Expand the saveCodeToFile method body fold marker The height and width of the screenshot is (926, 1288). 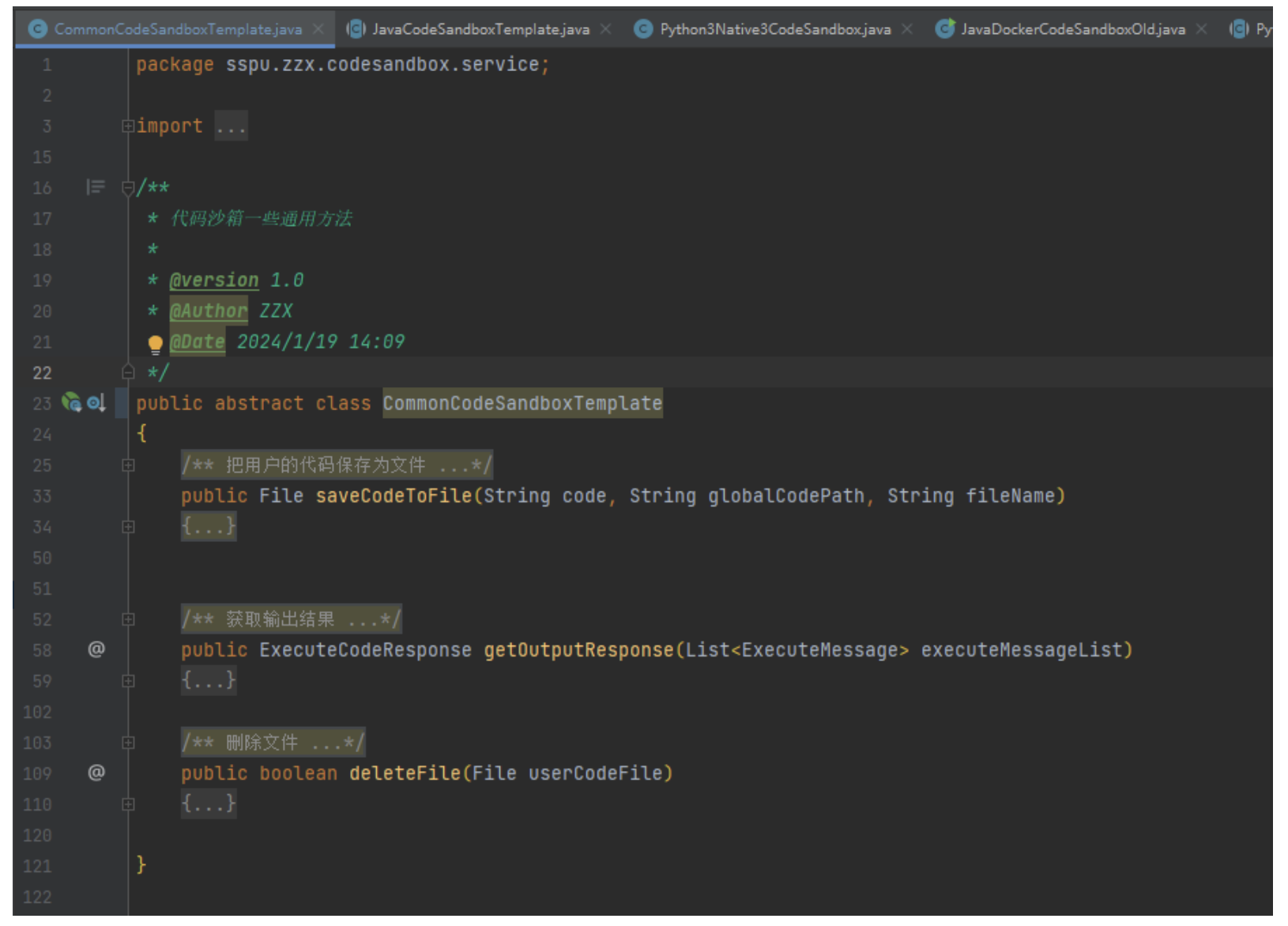pyautogui.click(x=128, y=527)
